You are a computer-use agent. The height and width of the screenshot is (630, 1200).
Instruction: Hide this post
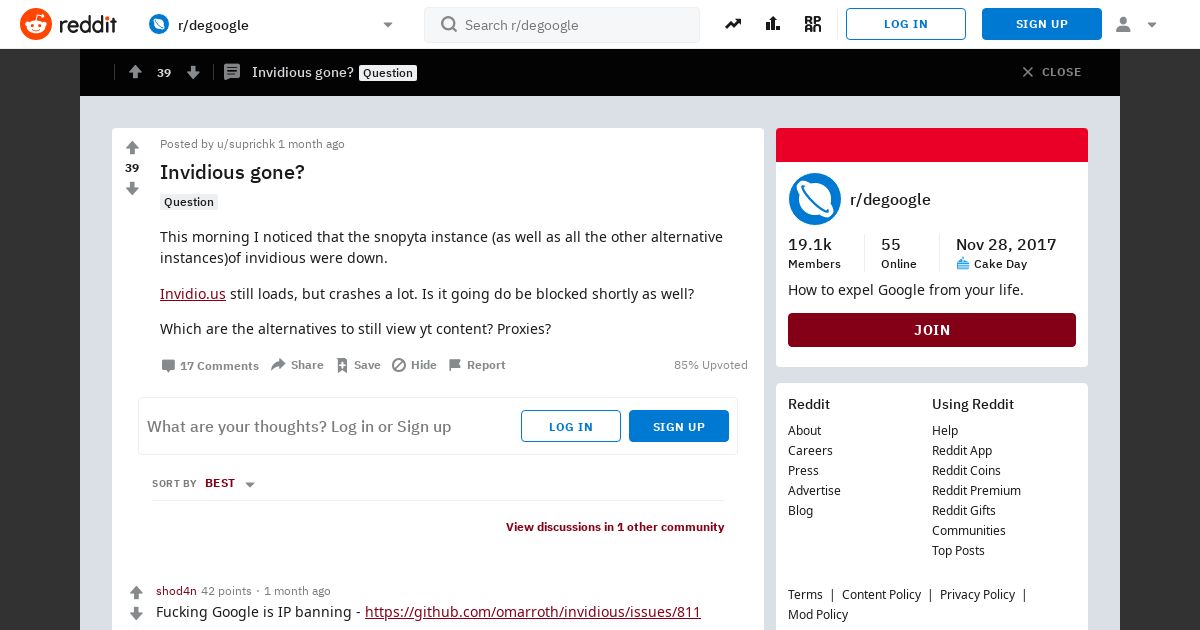click(414, 365)
